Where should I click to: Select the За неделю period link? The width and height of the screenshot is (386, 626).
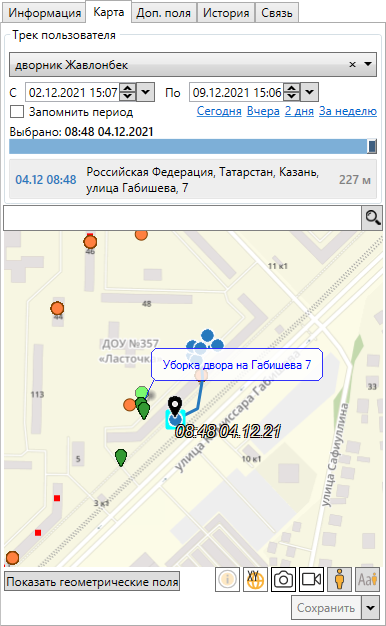pyautogui.click(x=348, y=111)
